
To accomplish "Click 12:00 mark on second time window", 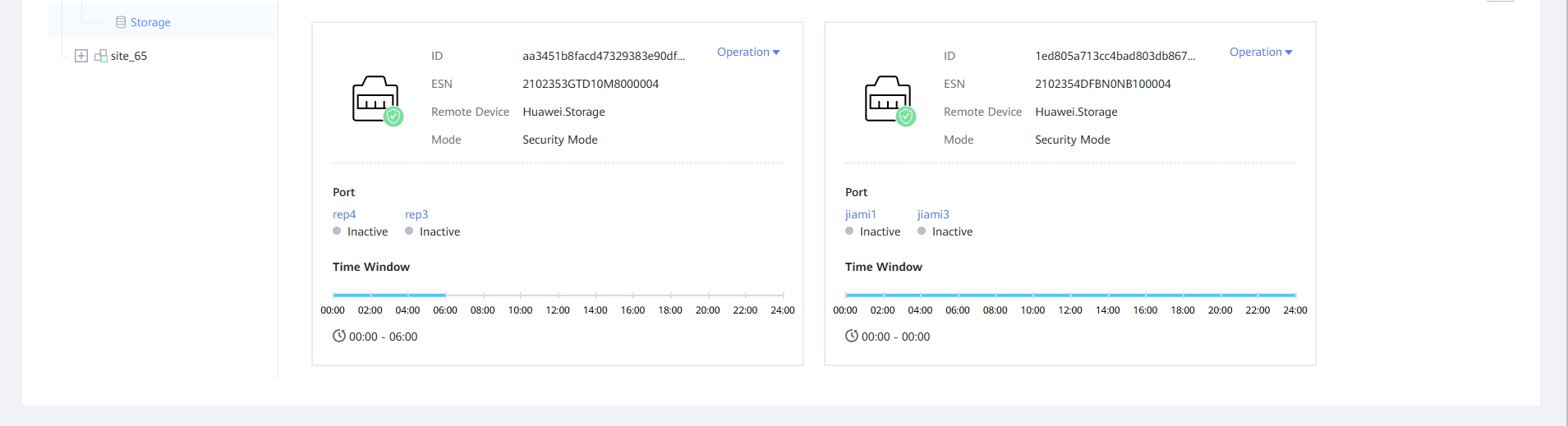I will point(1070,295).
